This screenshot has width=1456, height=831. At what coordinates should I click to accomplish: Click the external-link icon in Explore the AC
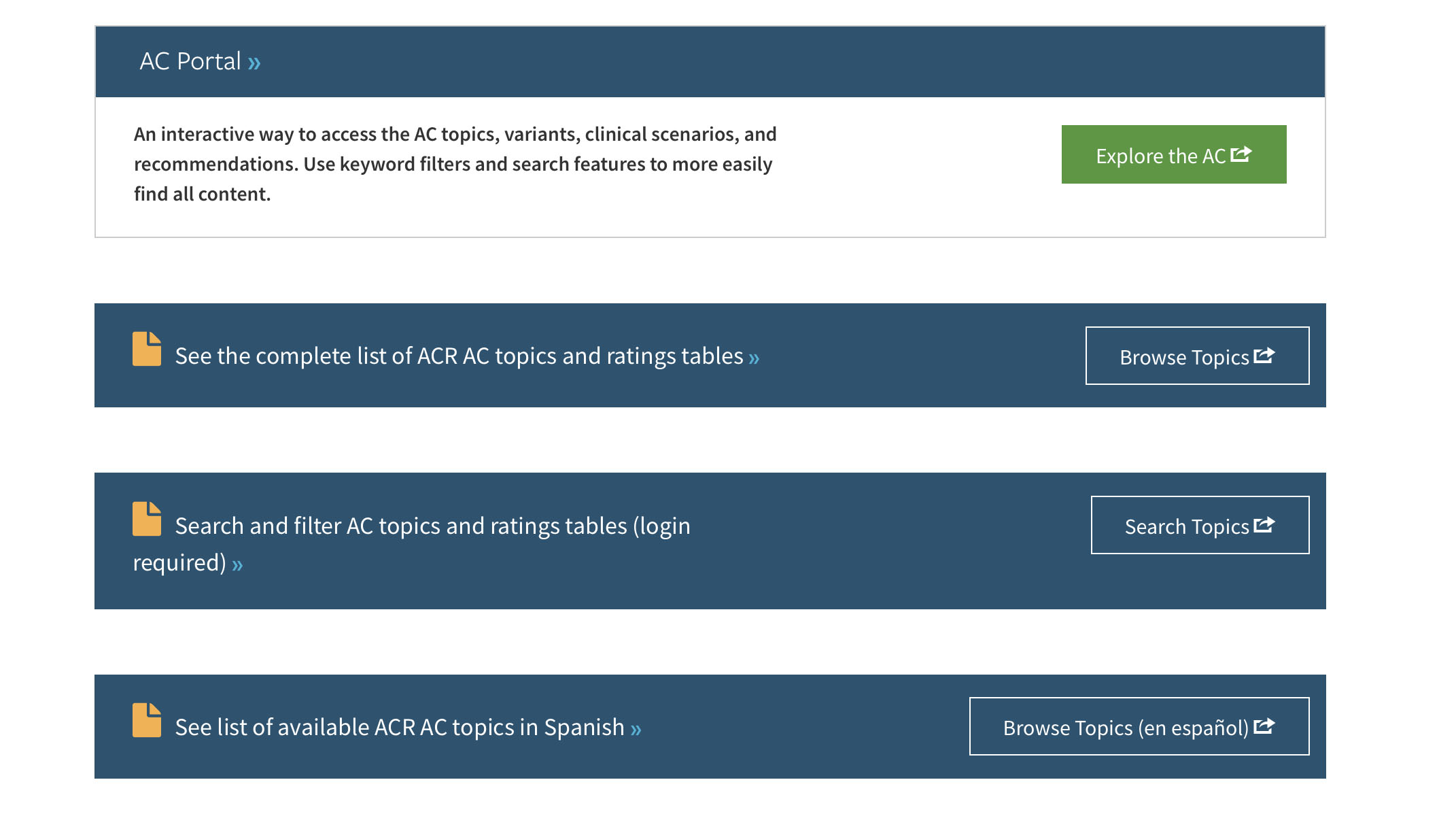tap(1241, 154)
